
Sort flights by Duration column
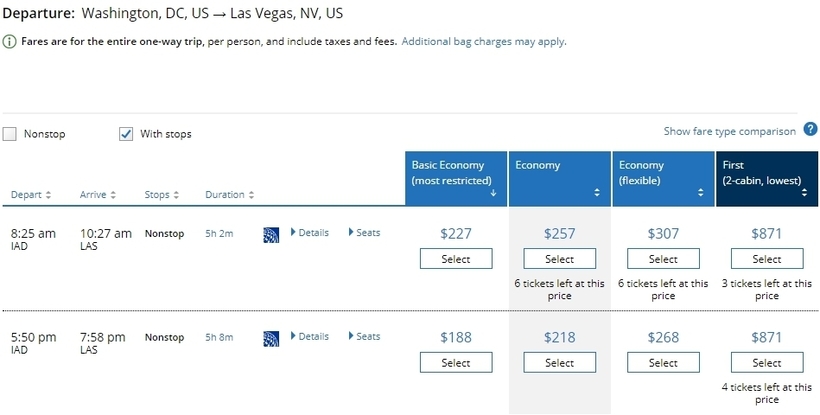[230, 195]
